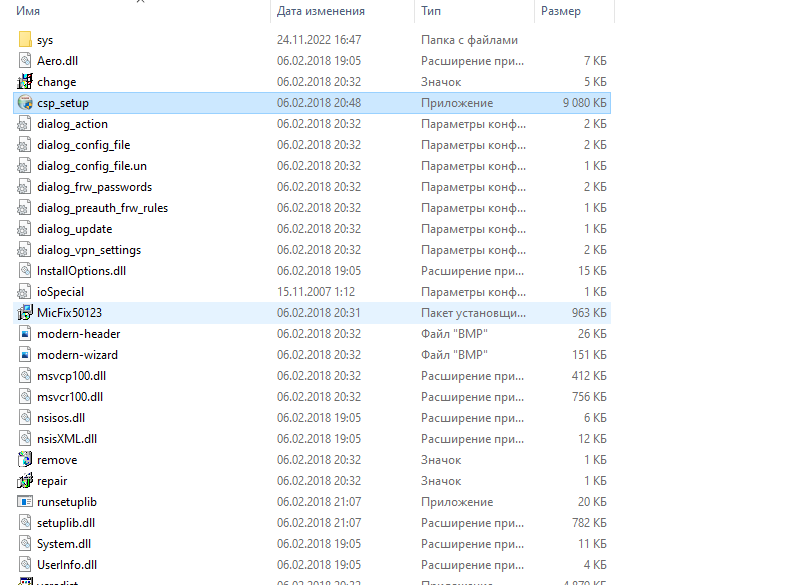Select the file name ioSpecial
Screen dimensions: 802x585
pyautogui.click(x=60, y=292)
